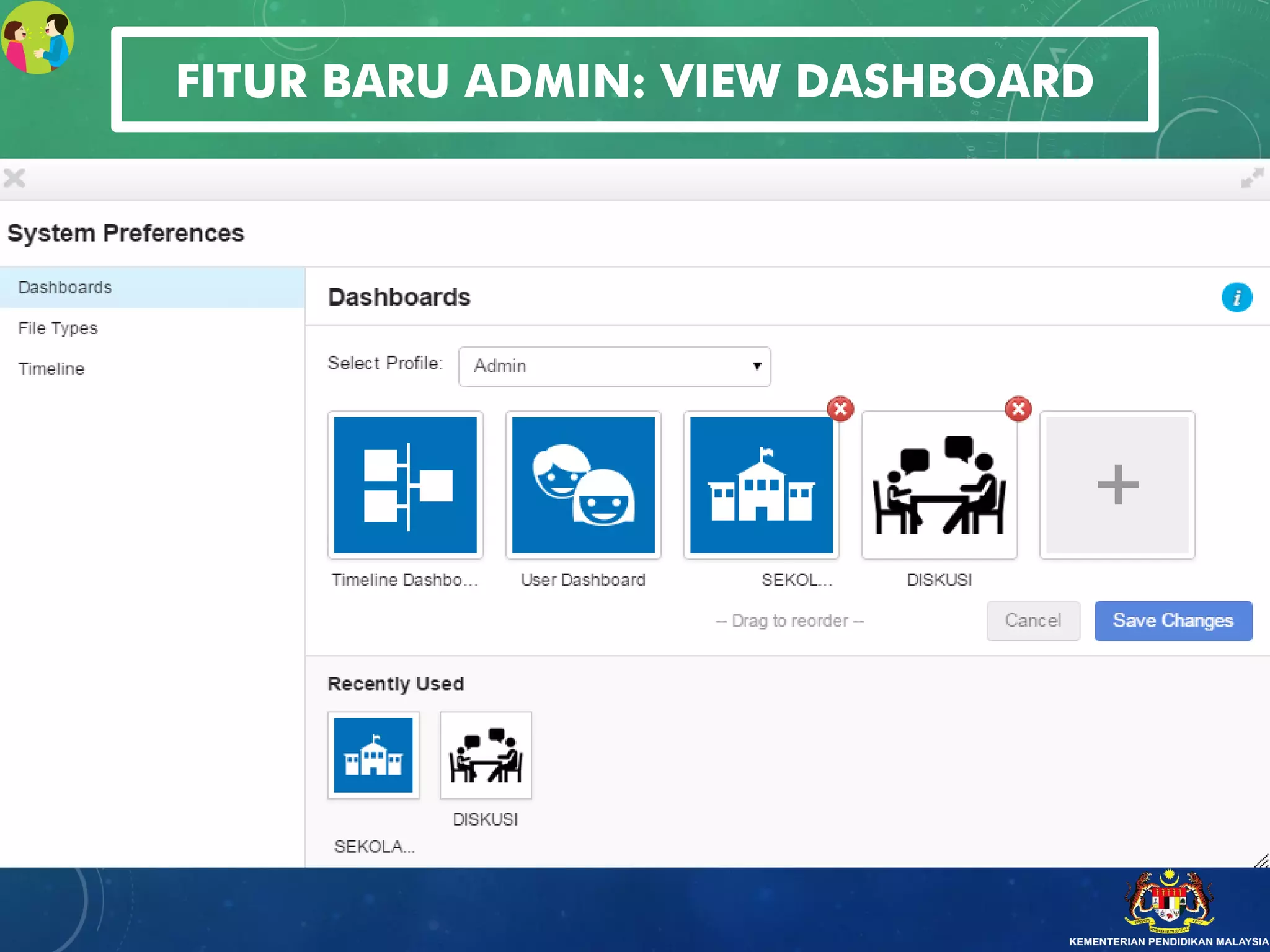Open recently used DISKUSI thumbnail
This screenshot has width=1270, height=952.
486,755
